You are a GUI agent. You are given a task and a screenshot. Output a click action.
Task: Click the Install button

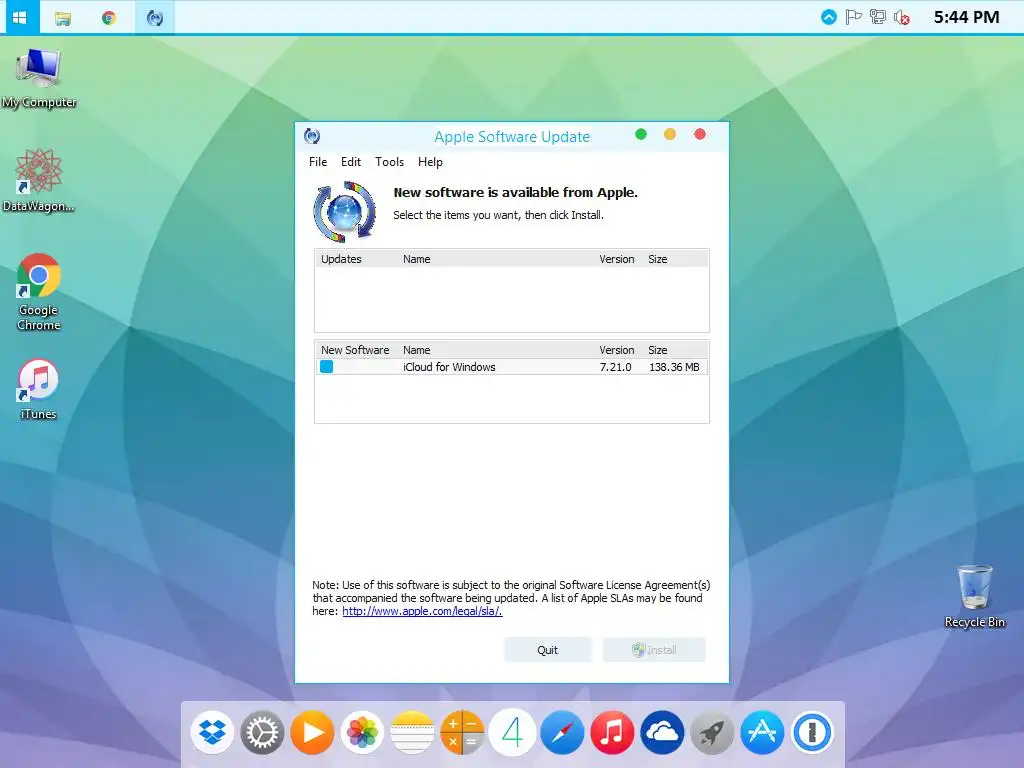(x=654, y=650)
